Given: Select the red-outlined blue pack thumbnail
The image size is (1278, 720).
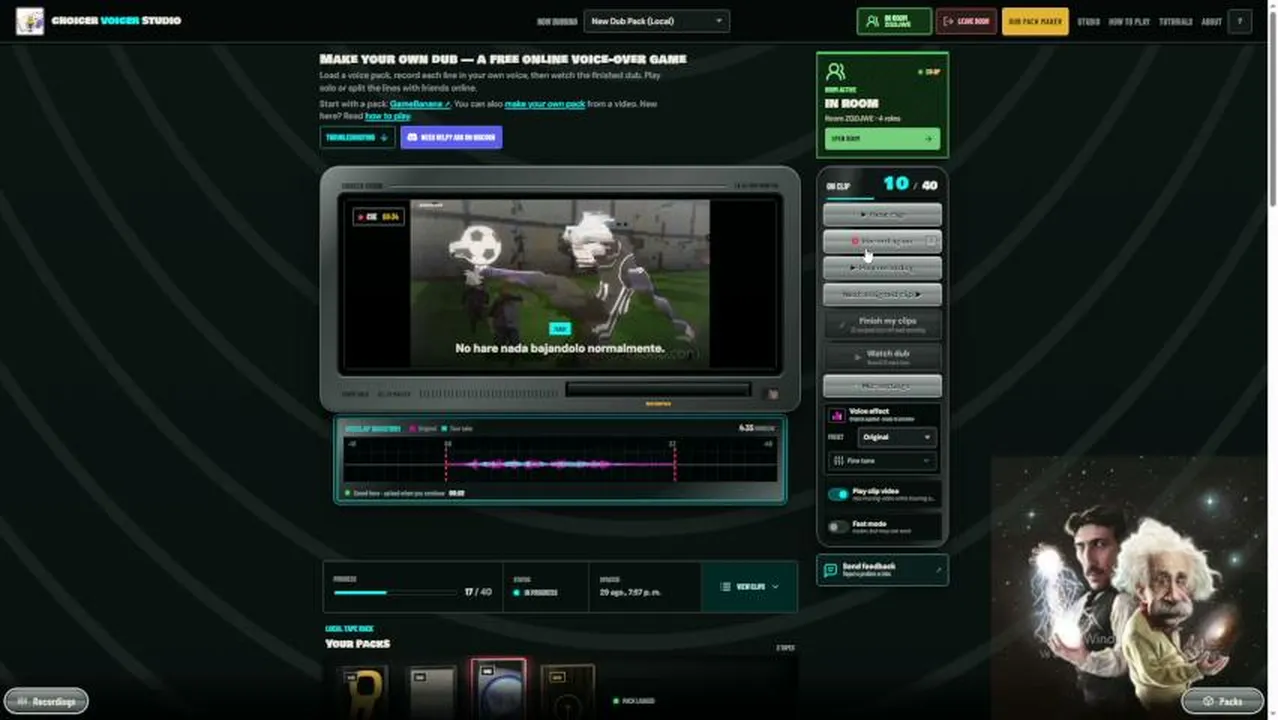Looking at the screenshot, I should (x=499, y=687).
